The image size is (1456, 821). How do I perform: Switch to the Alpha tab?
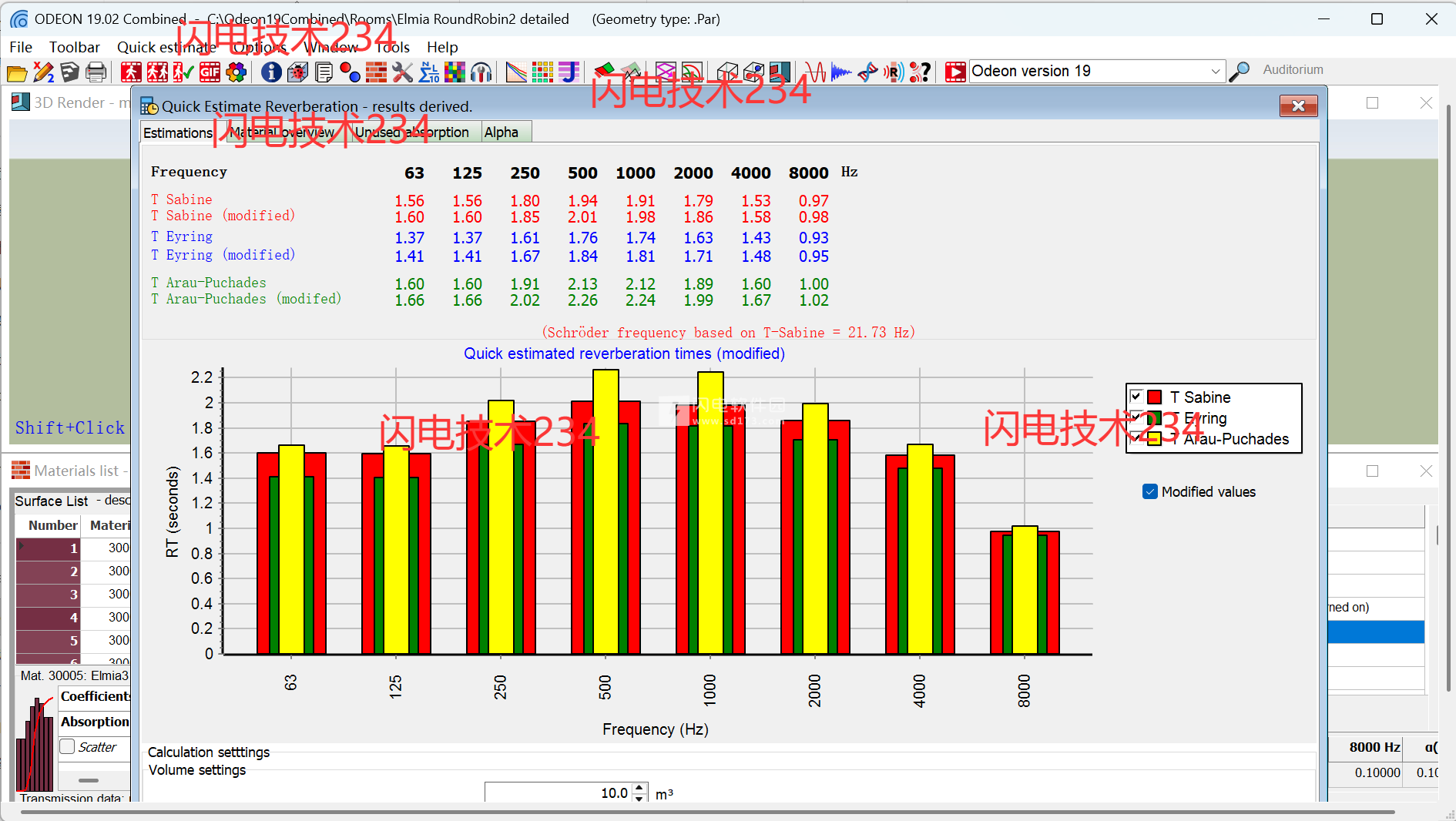pyautogui.click(x=501, y=132)
